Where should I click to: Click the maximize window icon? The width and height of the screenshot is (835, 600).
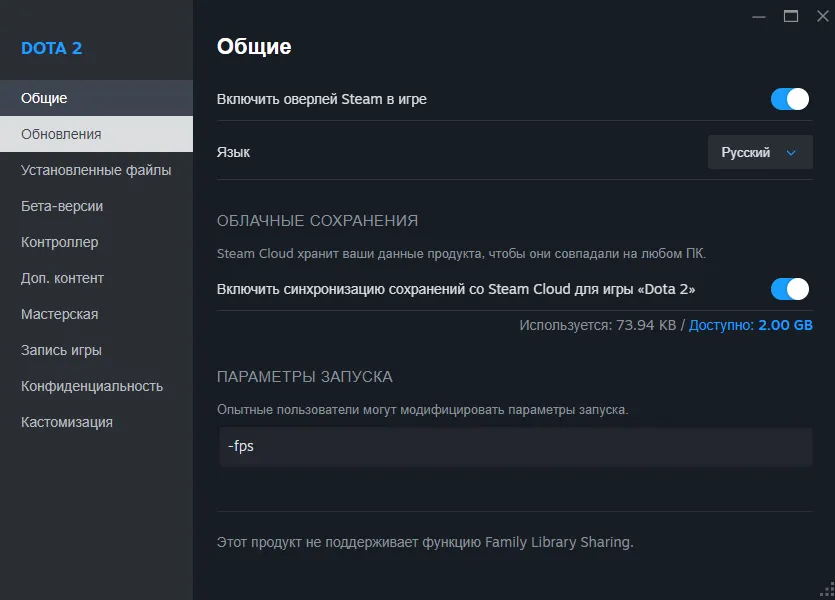coord(793,16)
